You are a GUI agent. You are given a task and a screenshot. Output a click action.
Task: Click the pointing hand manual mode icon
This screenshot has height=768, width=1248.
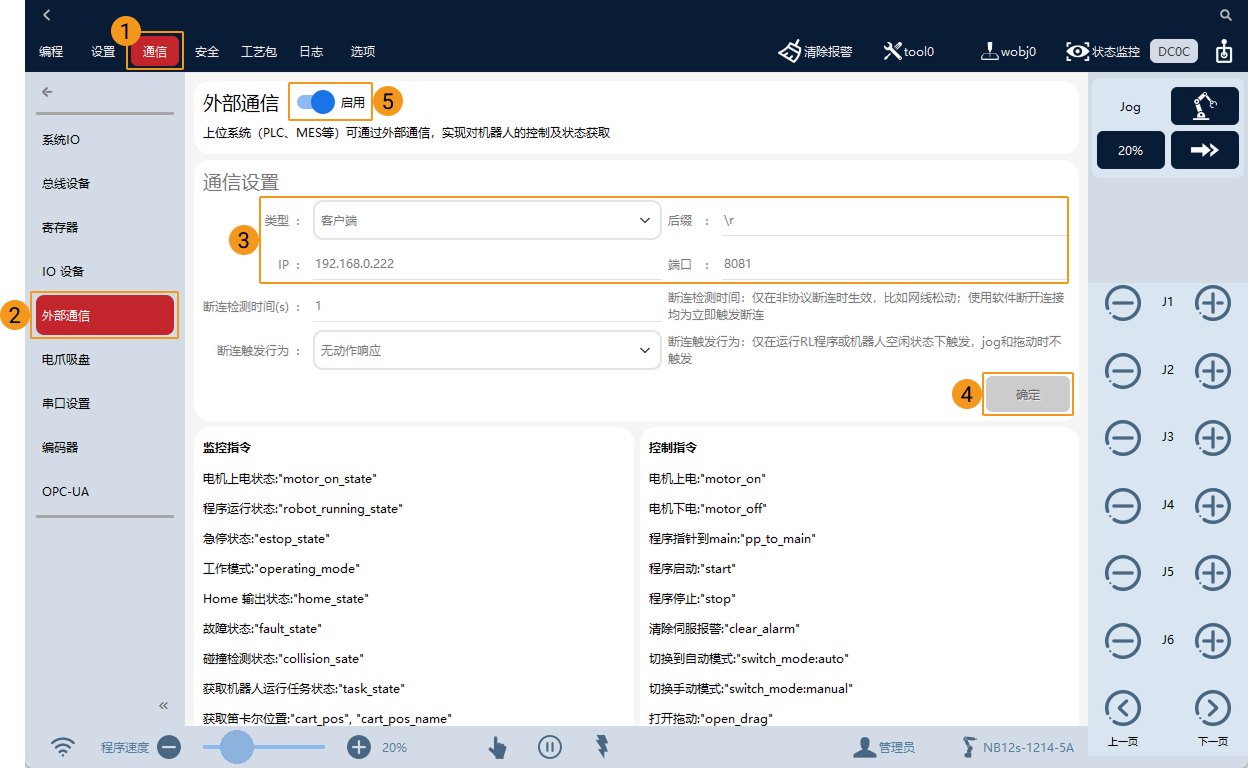tap(497, 747)
